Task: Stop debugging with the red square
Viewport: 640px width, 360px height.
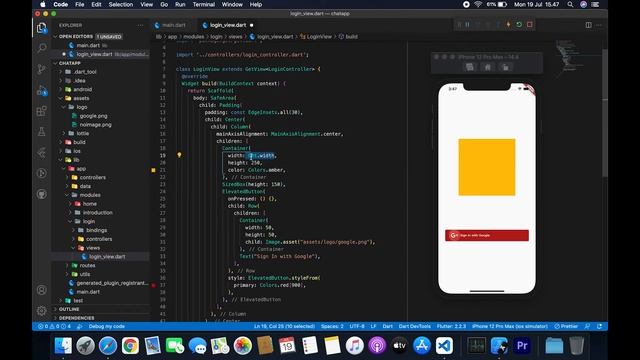Action: point(530,24)
